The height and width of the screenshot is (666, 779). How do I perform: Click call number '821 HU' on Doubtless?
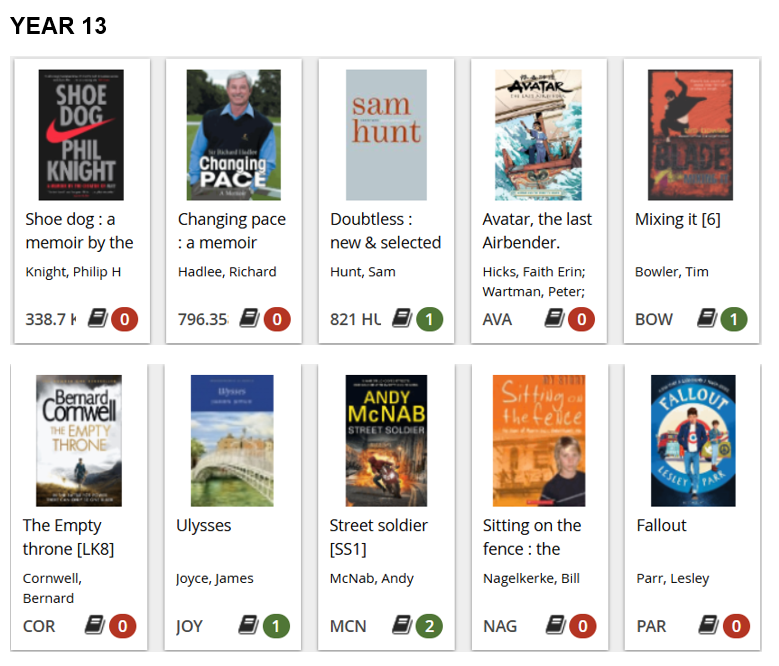(355, 319)
